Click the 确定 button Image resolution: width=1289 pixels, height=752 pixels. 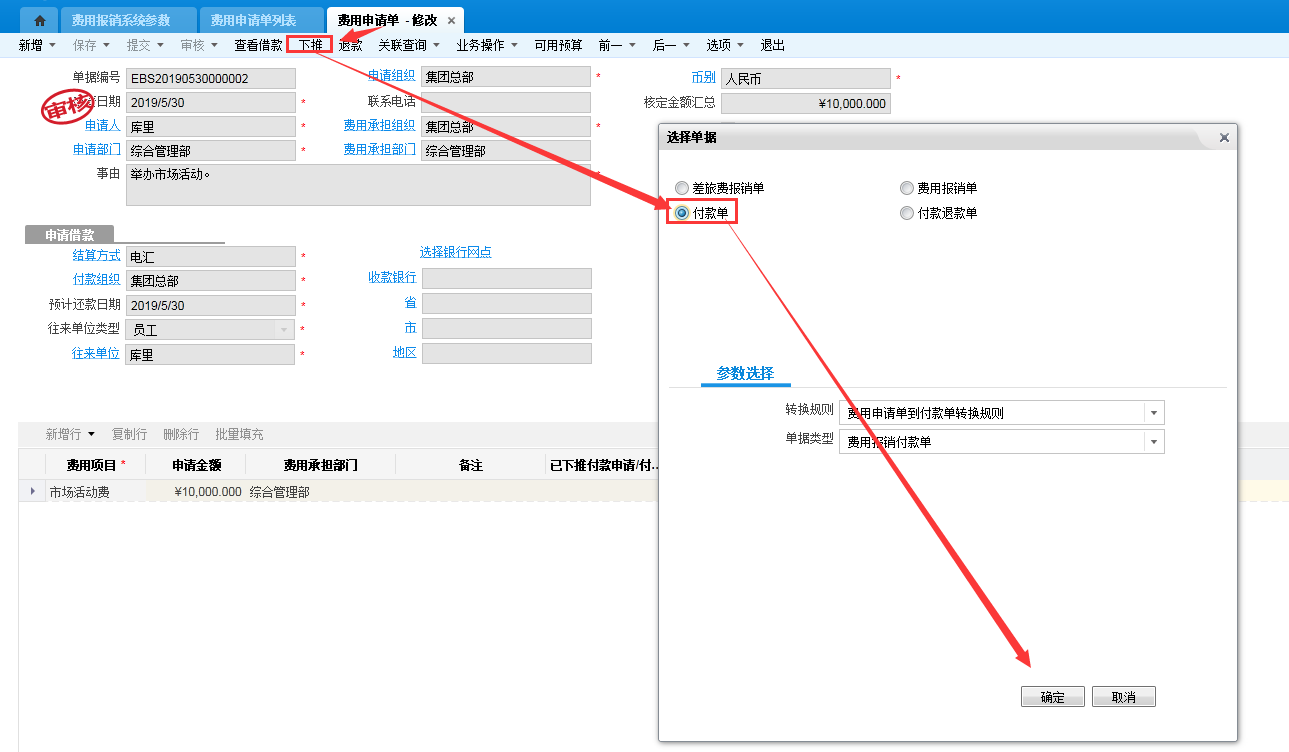coord(1052,697)
